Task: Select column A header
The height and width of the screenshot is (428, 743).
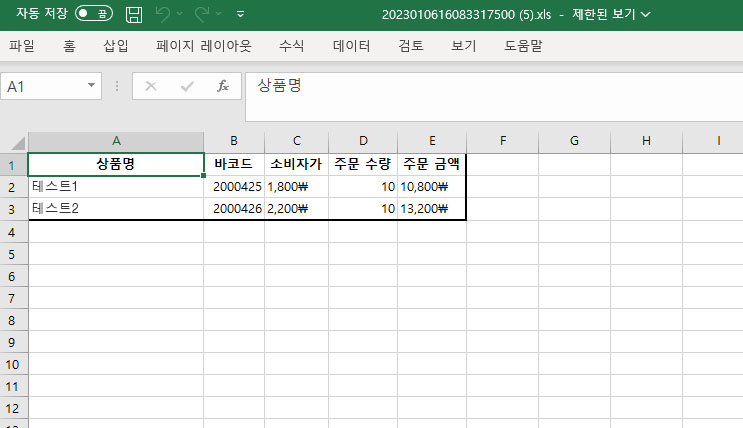Action: tap(116, 141)
